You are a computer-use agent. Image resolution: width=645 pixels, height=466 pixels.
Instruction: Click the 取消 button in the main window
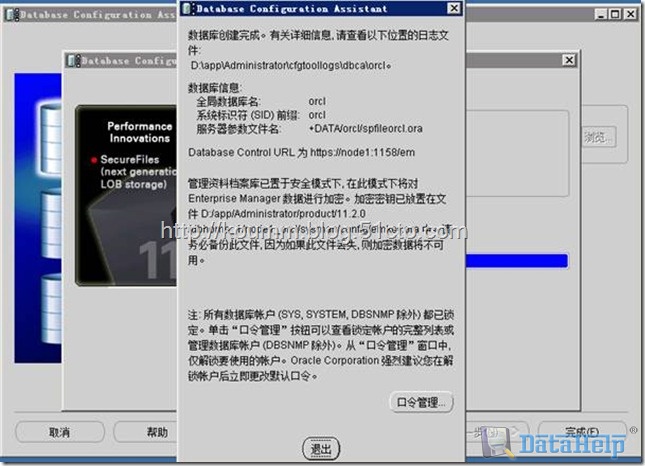click(x=60, y=432)
